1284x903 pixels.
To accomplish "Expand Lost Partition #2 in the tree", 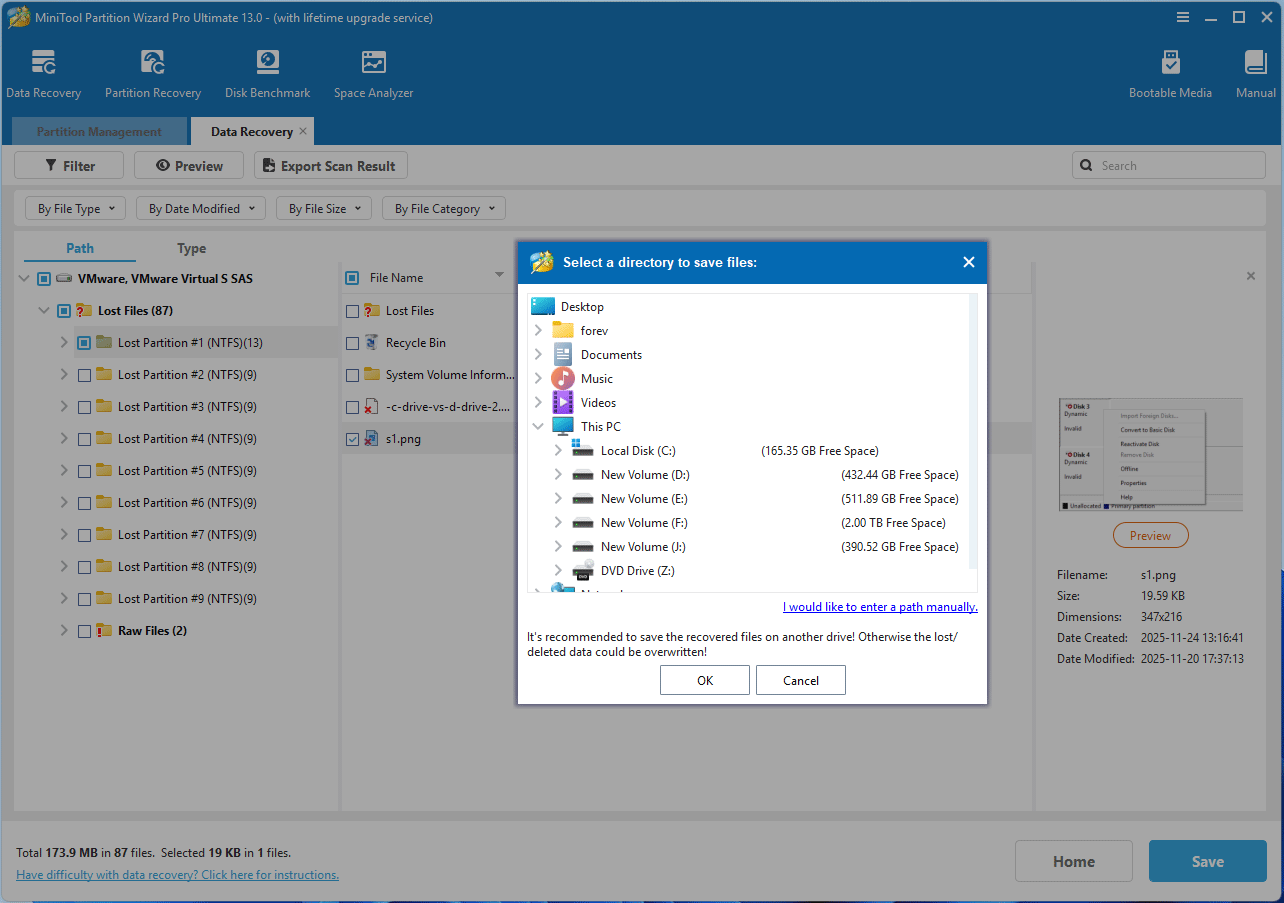I will (64, 374).
